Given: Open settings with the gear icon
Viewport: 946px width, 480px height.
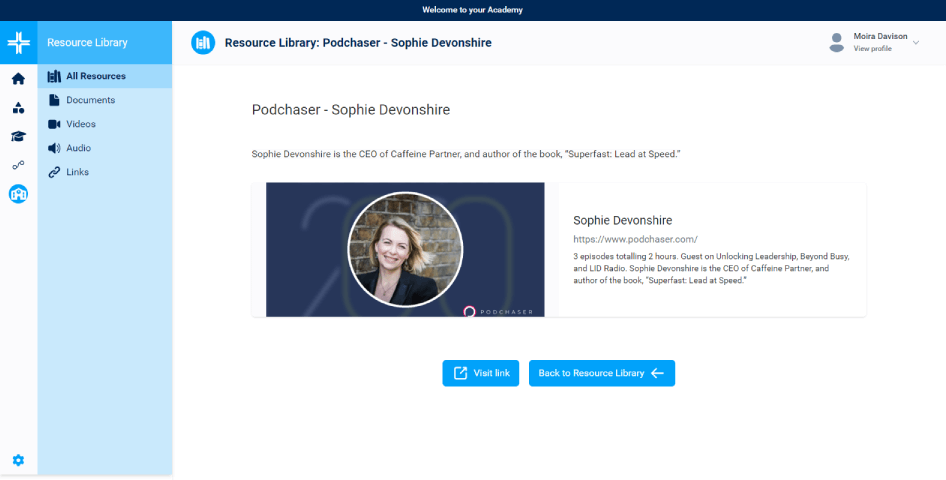Looking at the screenshot, I should pyautogui.click(x=18, y=460).
